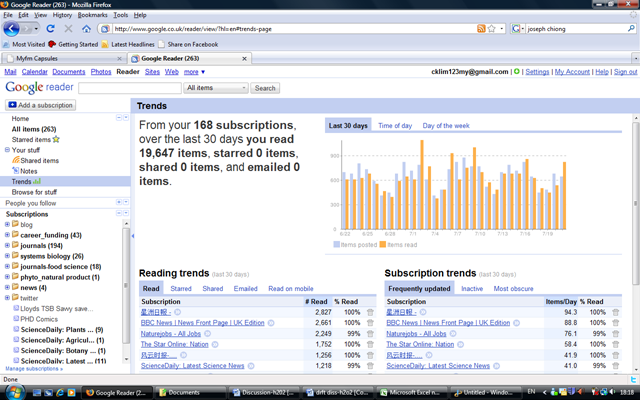Expand the career_funding folder
This screenshot has width=640, height=400.
(x=7, y=235)
